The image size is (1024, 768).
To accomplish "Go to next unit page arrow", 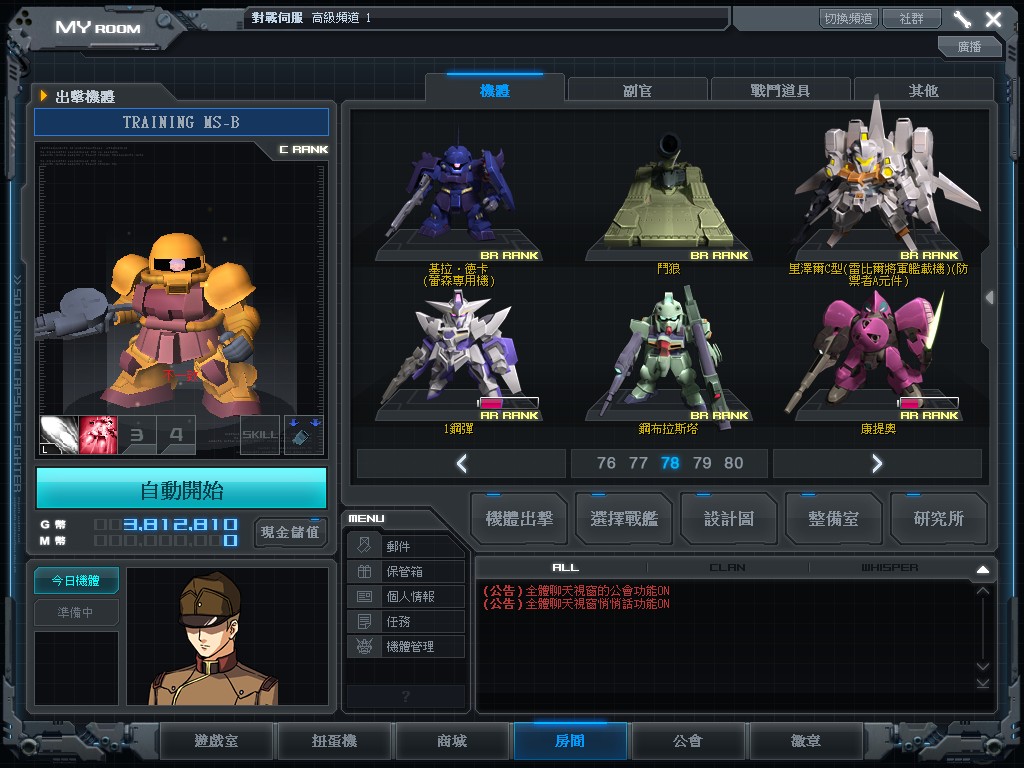I will [x=877, y=463].
